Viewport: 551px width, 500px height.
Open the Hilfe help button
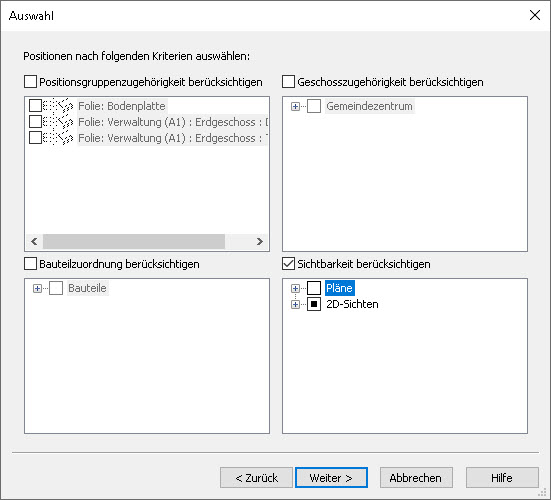pos(502,478)
